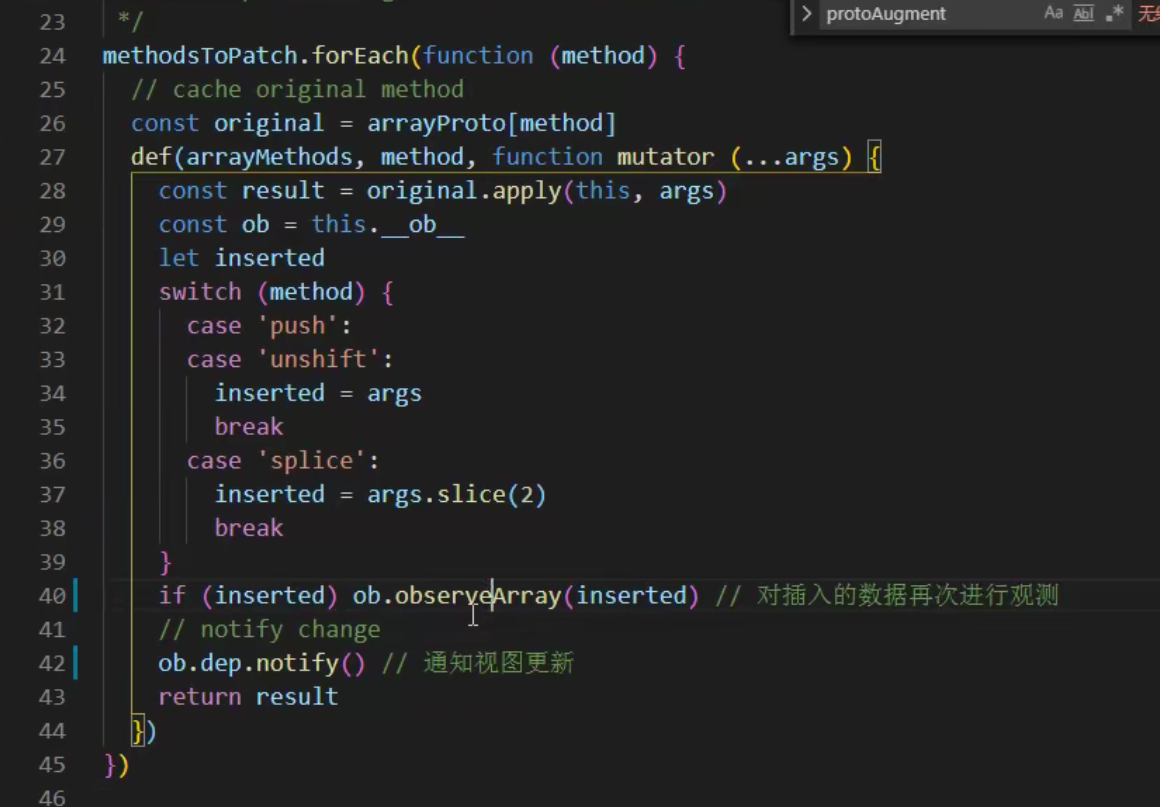Click the break keyword on line 35
This screenshot has height=807, width=1160.
point(248,426)
